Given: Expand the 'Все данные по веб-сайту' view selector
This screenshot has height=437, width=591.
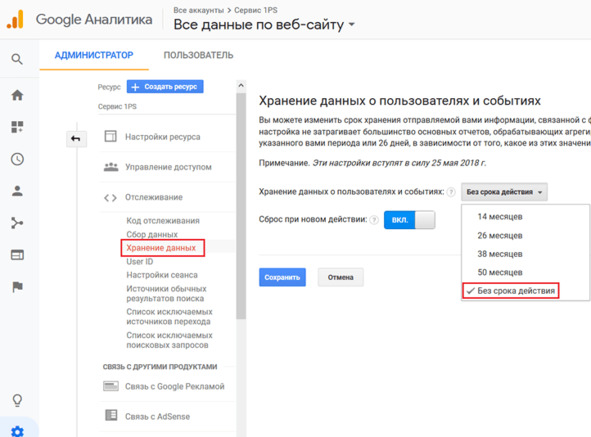Looking at the screenshot, I should point(264,25).
